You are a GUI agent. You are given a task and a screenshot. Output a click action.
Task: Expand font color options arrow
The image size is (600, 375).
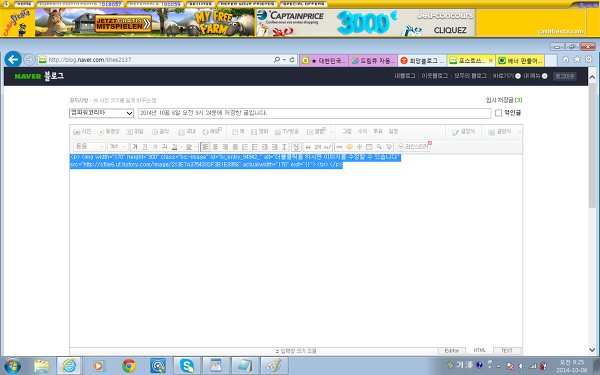click(x=181, y=147)
